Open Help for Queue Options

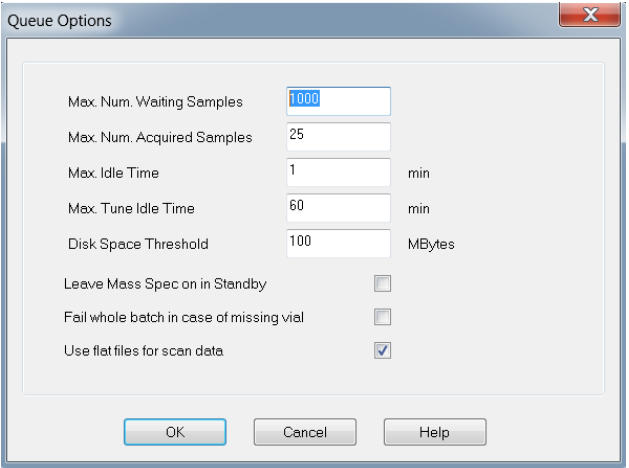click(435, 431)
